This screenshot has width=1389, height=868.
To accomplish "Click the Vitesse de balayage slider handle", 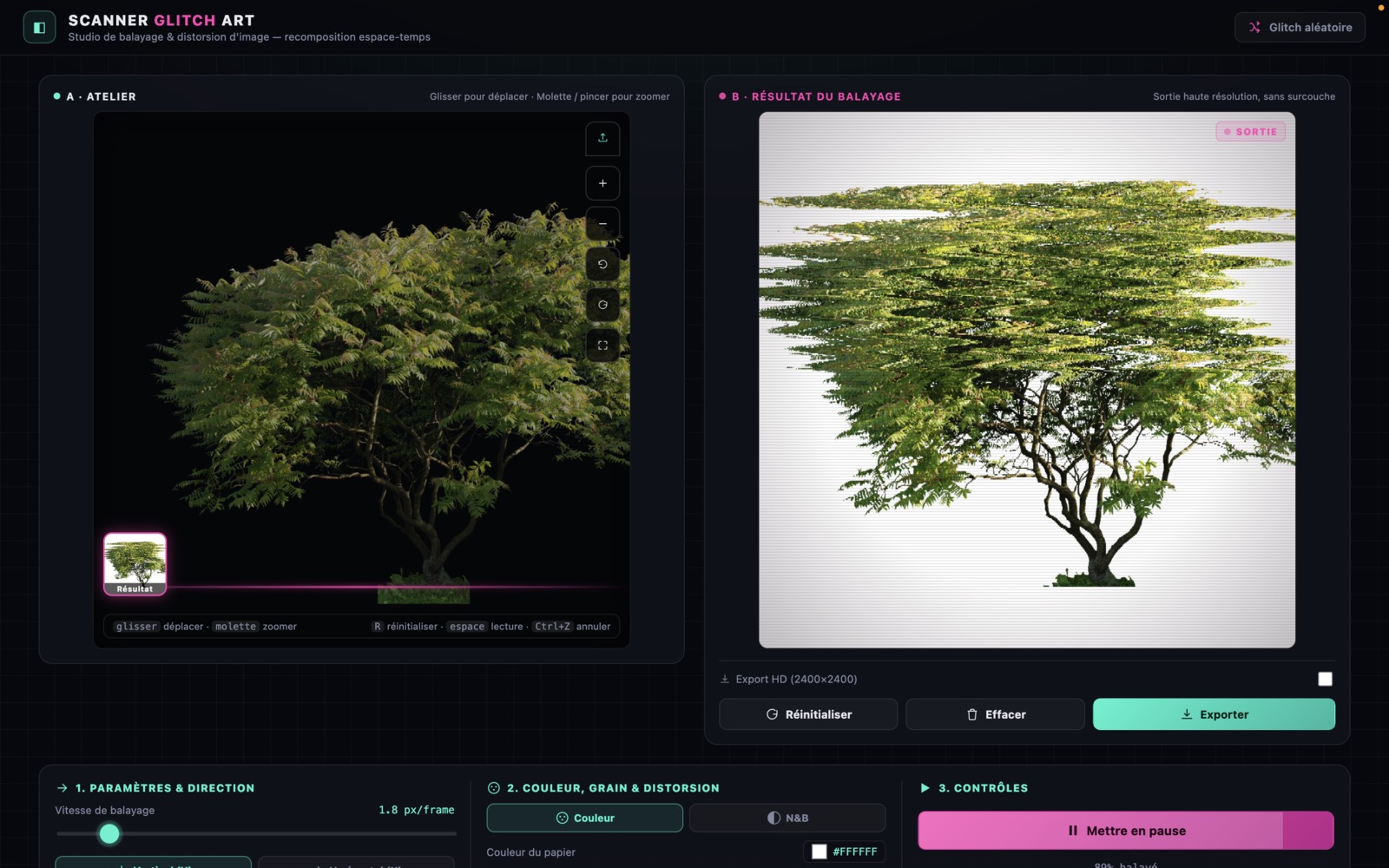I will tap(109, 834).
